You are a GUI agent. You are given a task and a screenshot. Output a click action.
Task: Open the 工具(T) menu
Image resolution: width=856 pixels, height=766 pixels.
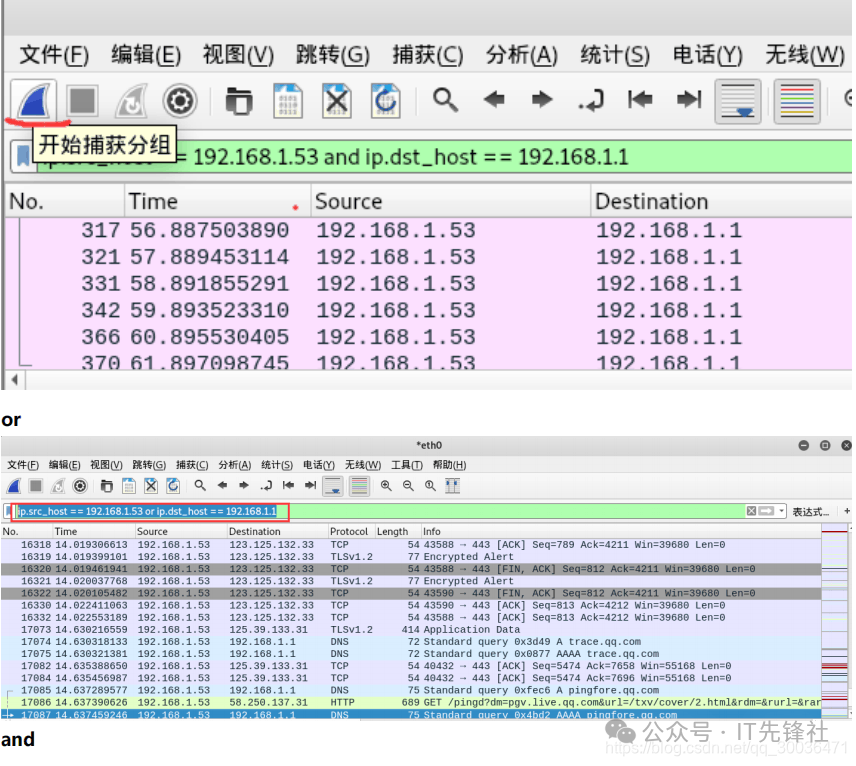(406, 465)
